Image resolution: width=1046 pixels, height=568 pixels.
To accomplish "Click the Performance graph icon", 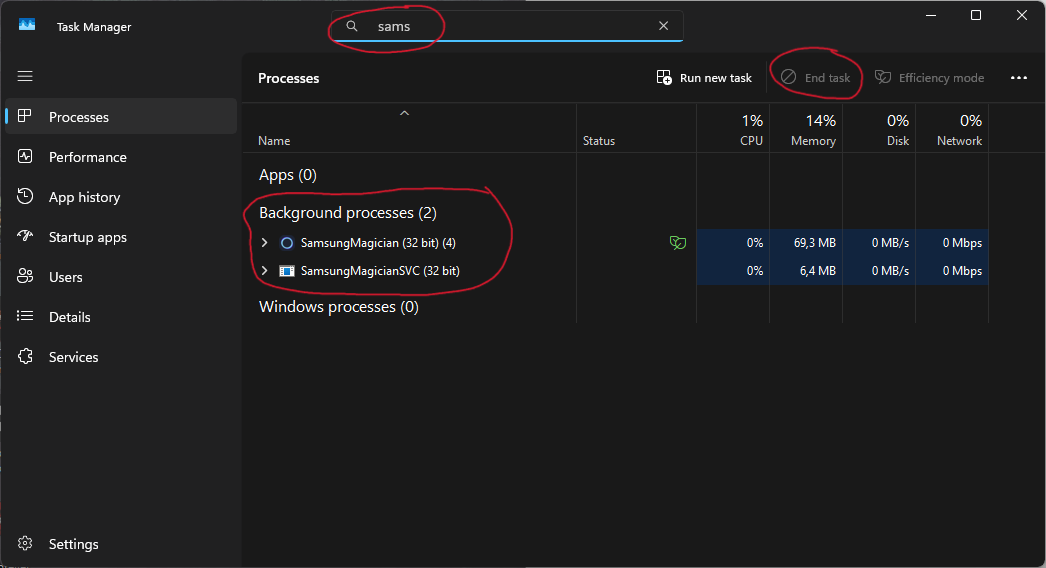I will coord(25,156).
